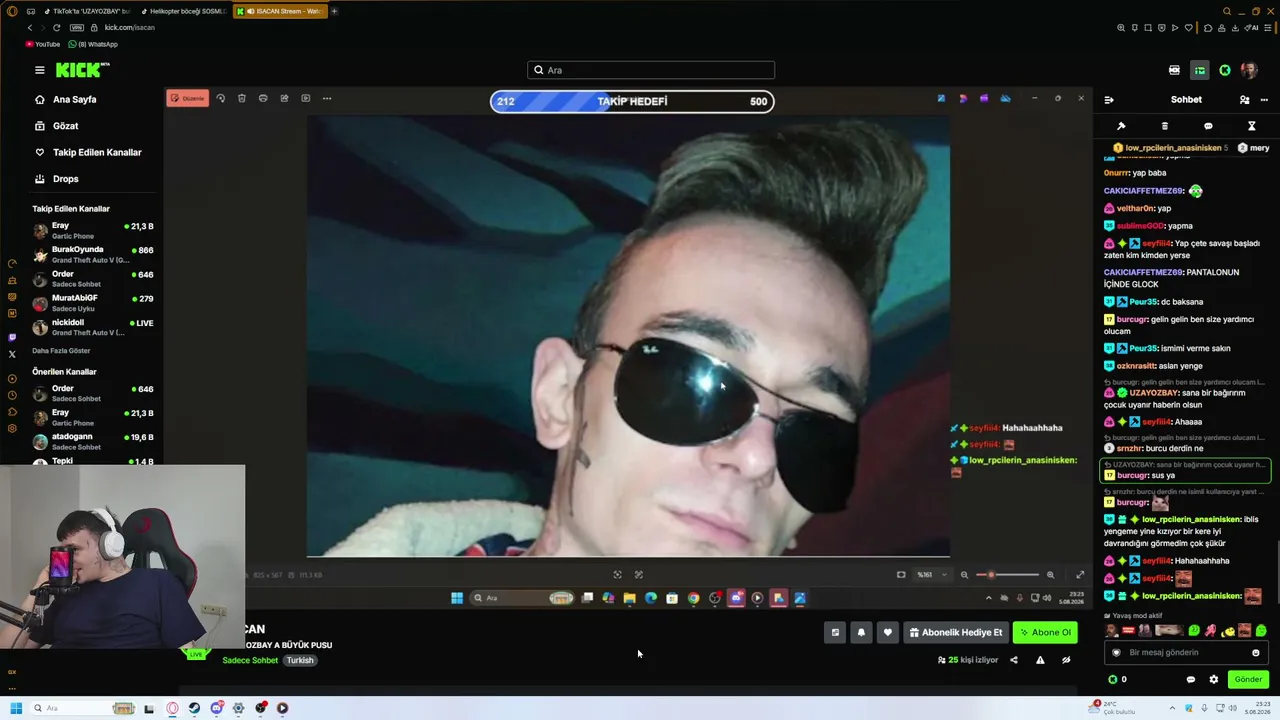The image size is (1280, 720).
Task: Toggle the hide viewers eye-slash icon
Action: pyautogui.click(x=1066, y=660)
